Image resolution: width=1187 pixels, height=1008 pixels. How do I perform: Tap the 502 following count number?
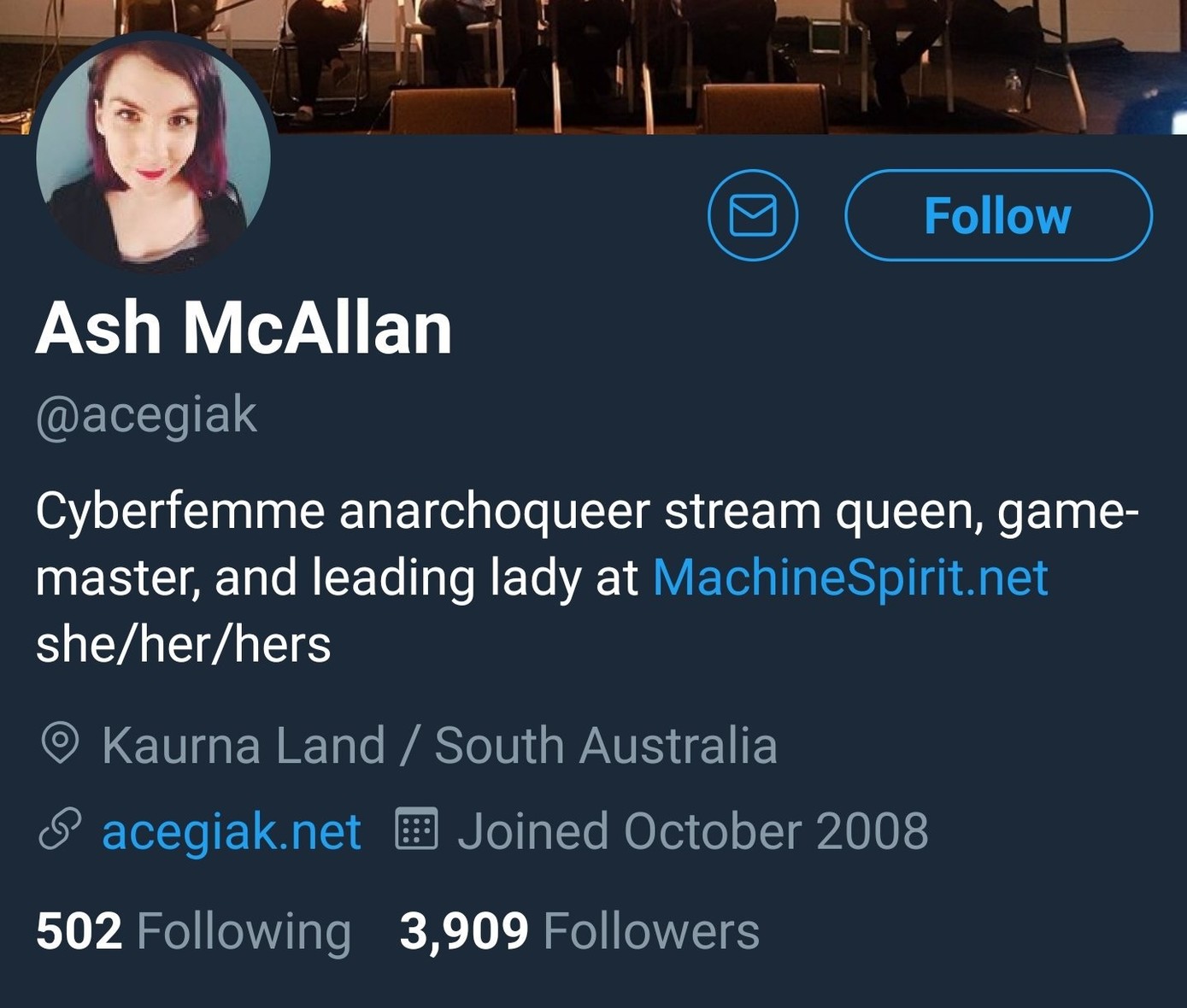[79, 931]
